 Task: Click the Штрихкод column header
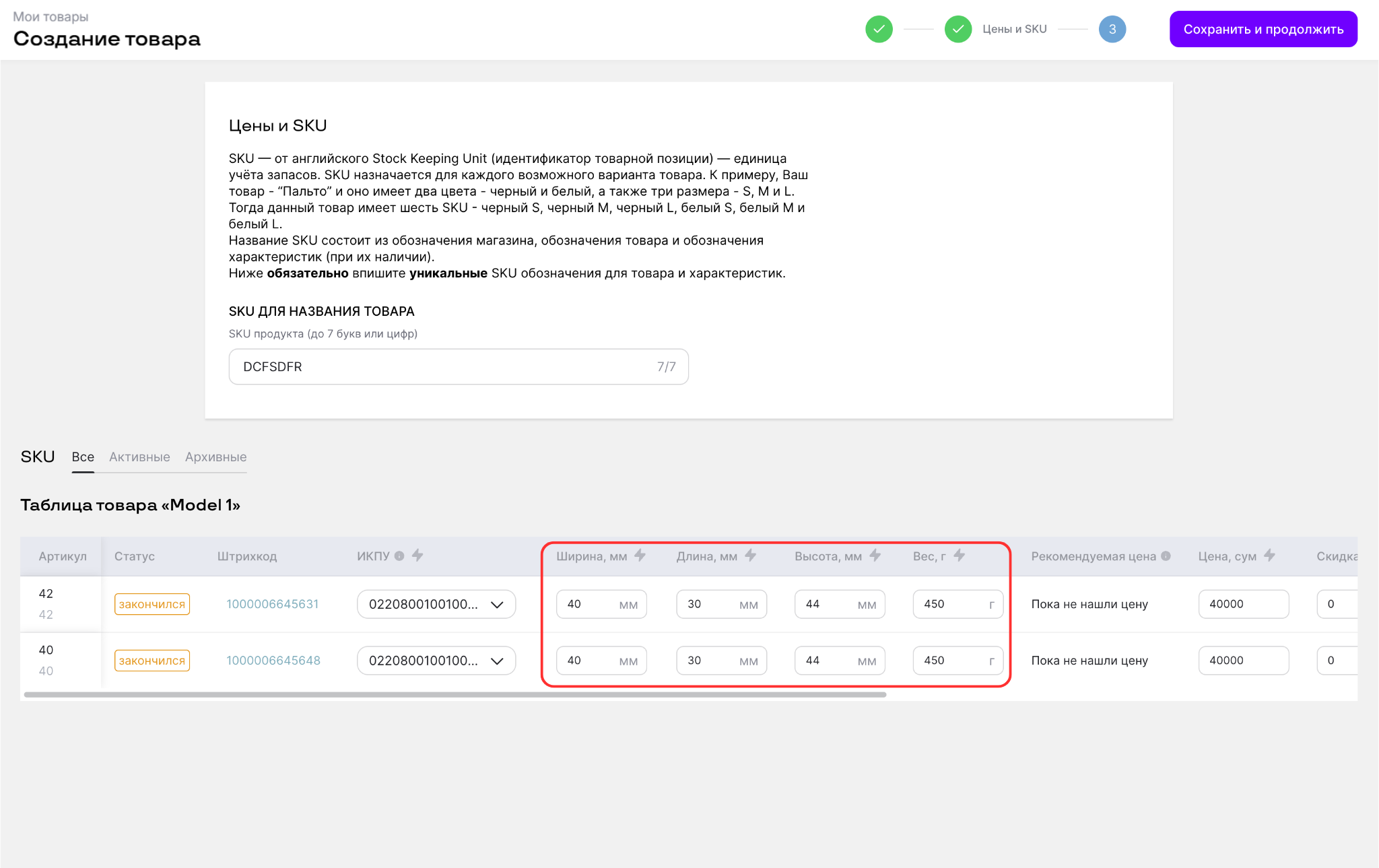(x=247, y=556)
